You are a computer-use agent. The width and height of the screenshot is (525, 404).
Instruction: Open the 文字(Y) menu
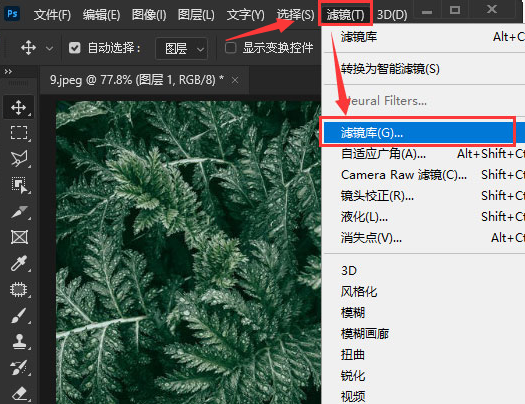(245, 15)
